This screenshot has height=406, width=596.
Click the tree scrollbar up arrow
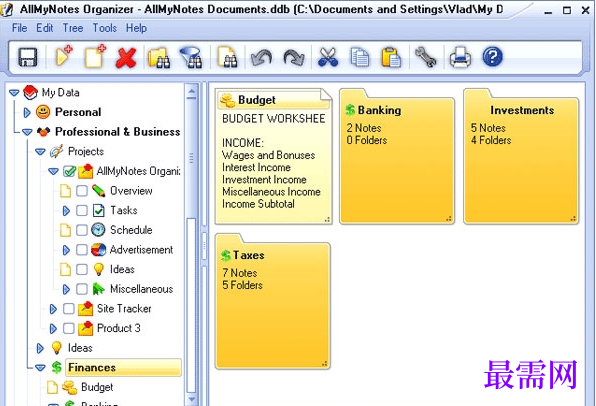(191, 92)
